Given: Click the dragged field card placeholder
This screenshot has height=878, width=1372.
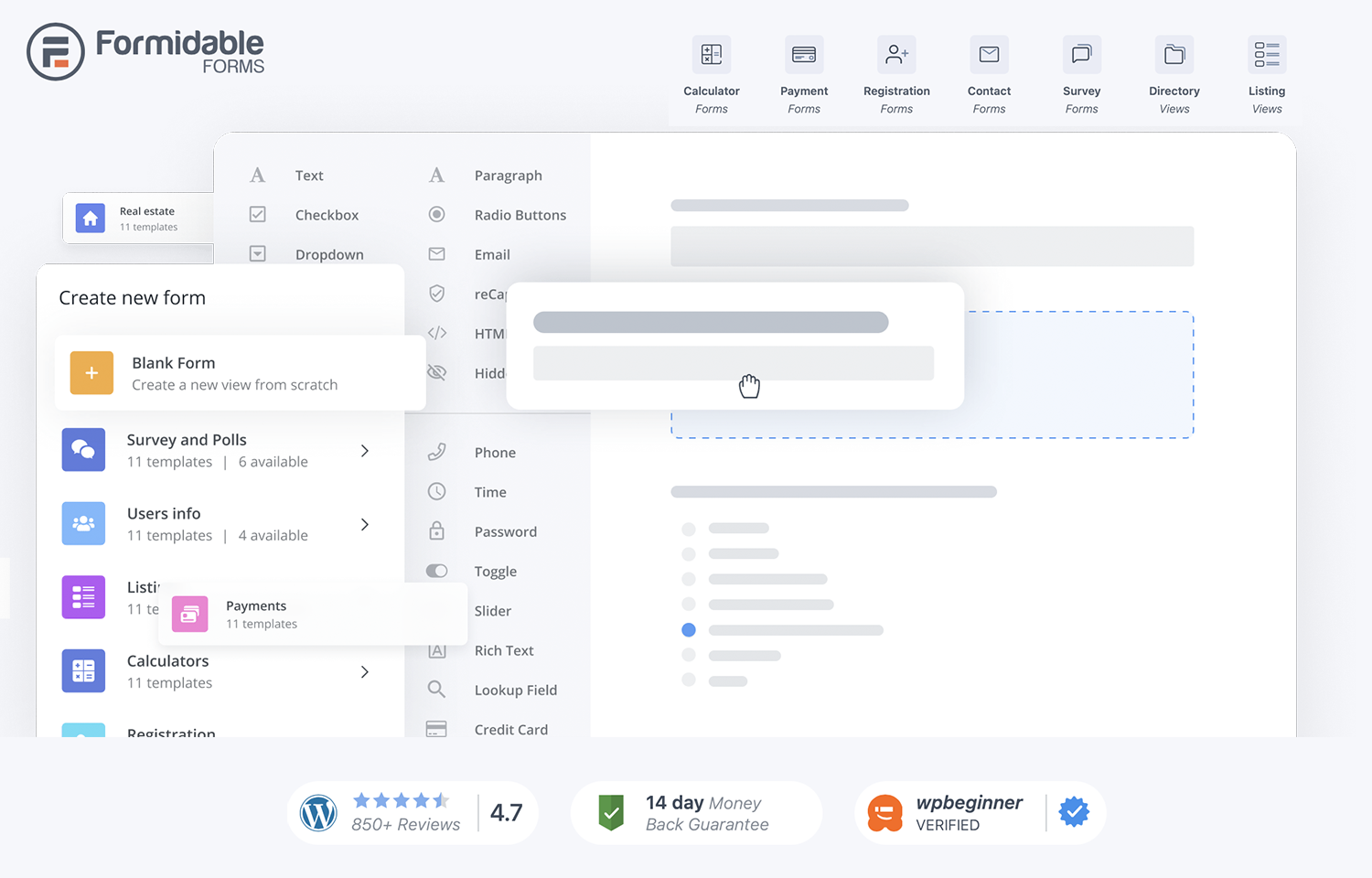Looking at the screenshot, I should click(735, 346).
